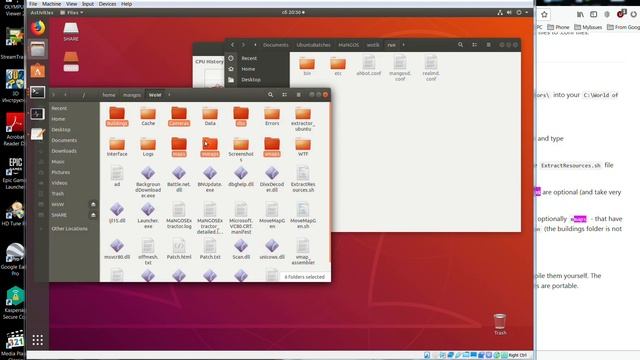Open the Files app in the dock
The image size is (640, 360).
[x=38, y=49]
